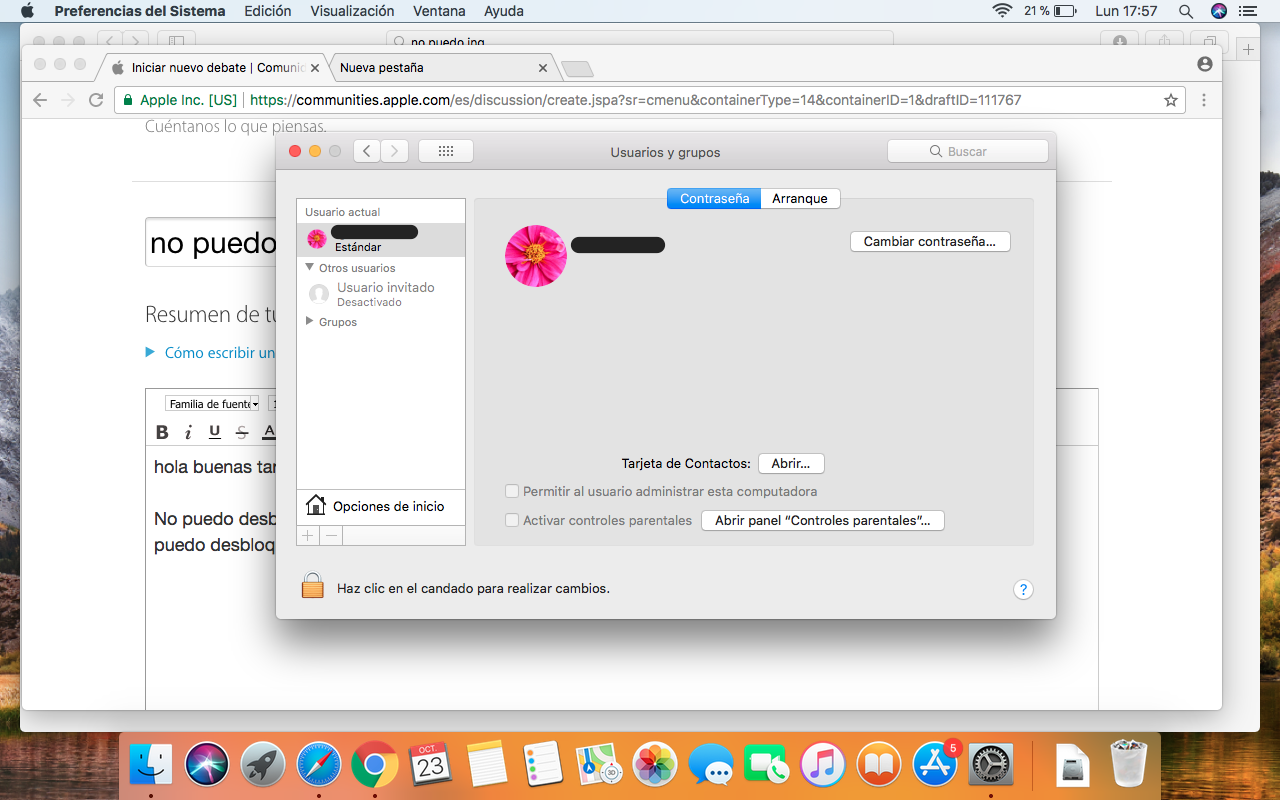Reload the page in Chrome
This screenshot has width=1280, height=800.
96,100
